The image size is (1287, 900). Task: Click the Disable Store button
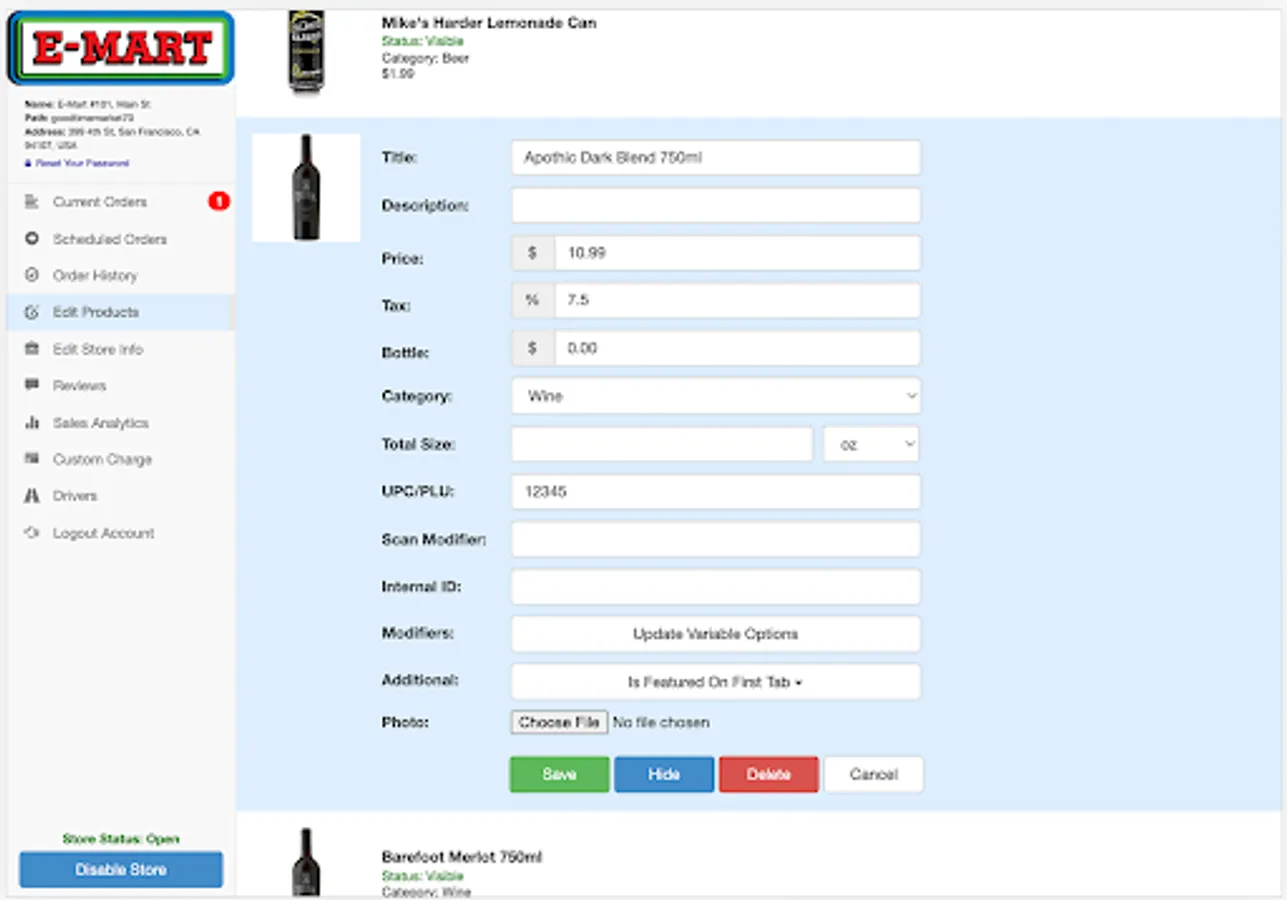click(x=121, y=870)
